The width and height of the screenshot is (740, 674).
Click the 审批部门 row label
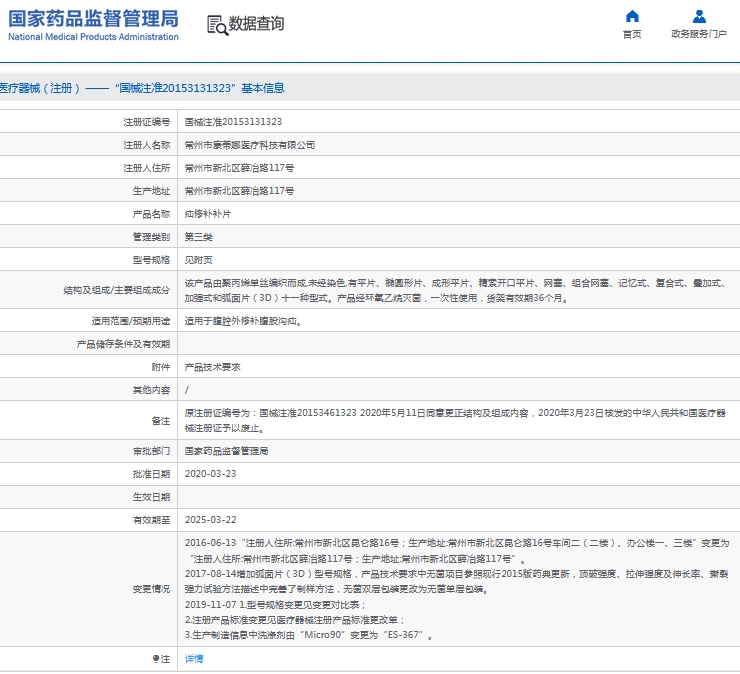tap(151, 451)
